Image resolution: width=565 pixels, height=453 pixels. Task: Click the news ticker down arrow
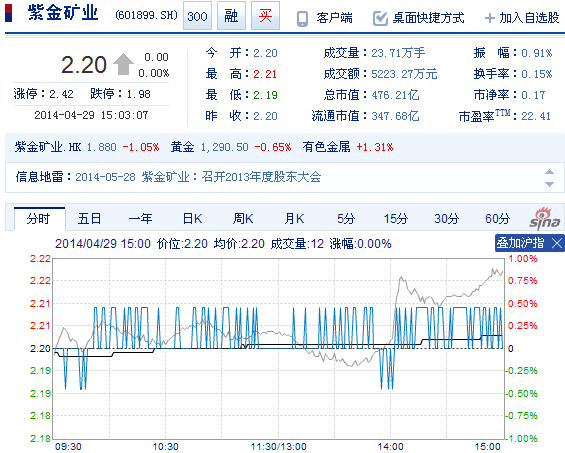549,184
